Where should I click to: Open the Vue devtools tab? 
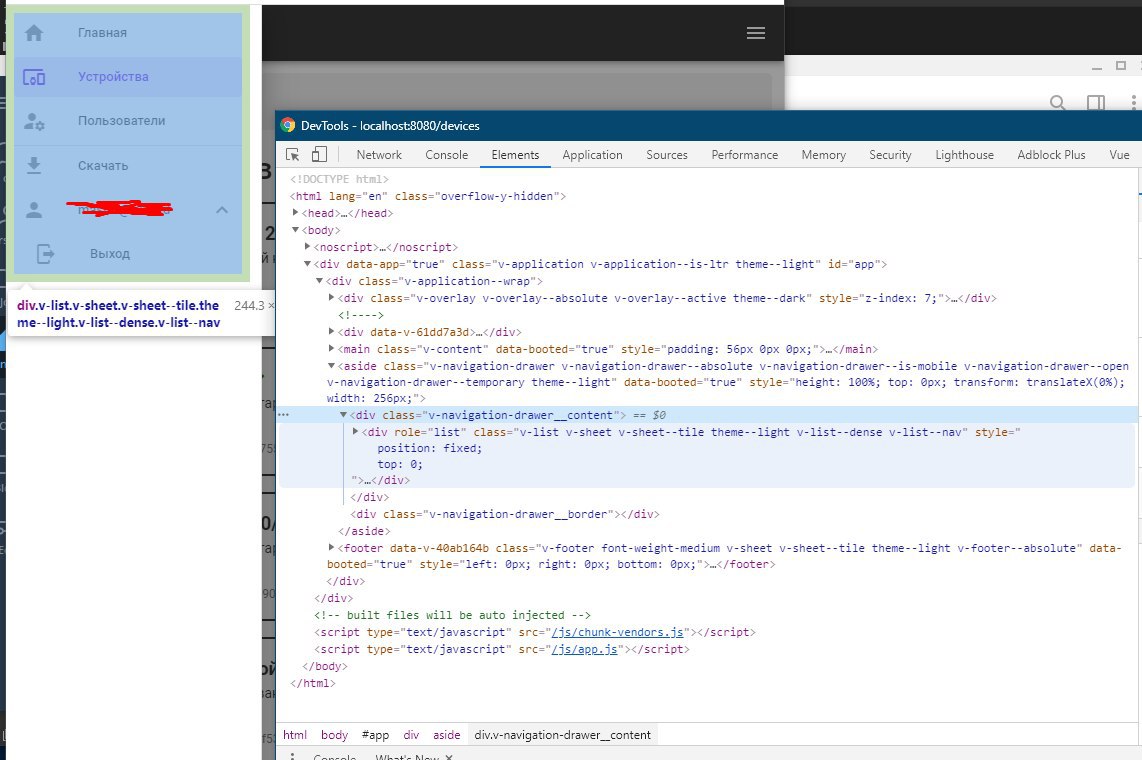point(1119,155)
